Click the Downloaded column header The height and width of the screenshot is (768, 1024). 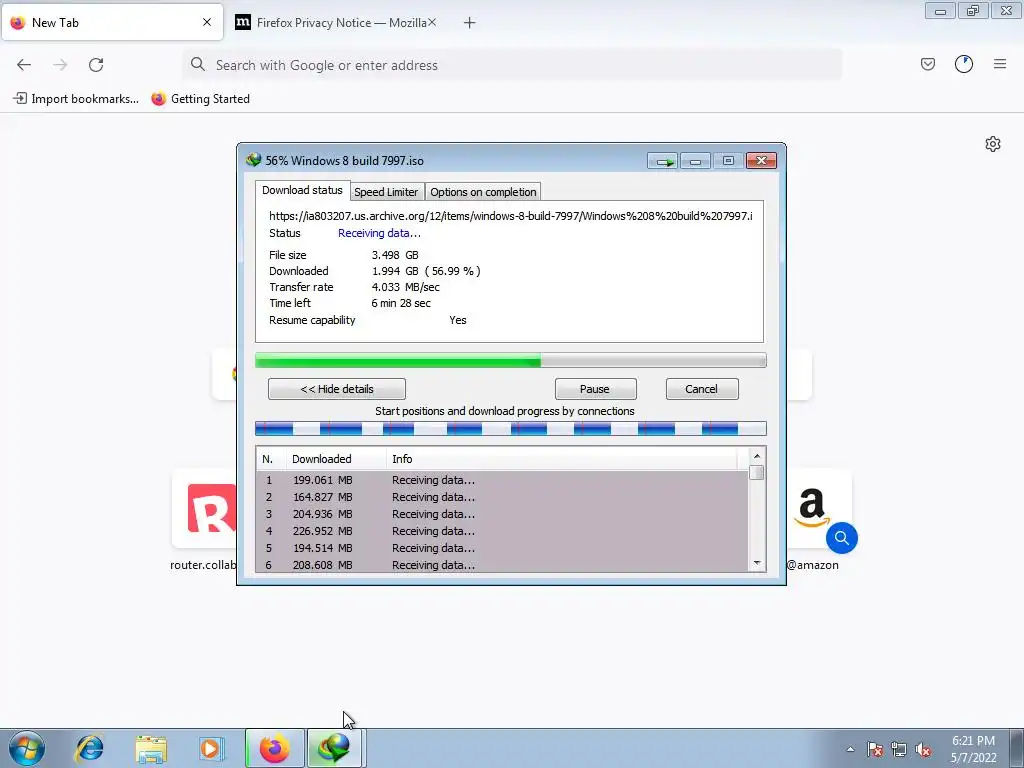pyautogui.click(x=336, y=459)
